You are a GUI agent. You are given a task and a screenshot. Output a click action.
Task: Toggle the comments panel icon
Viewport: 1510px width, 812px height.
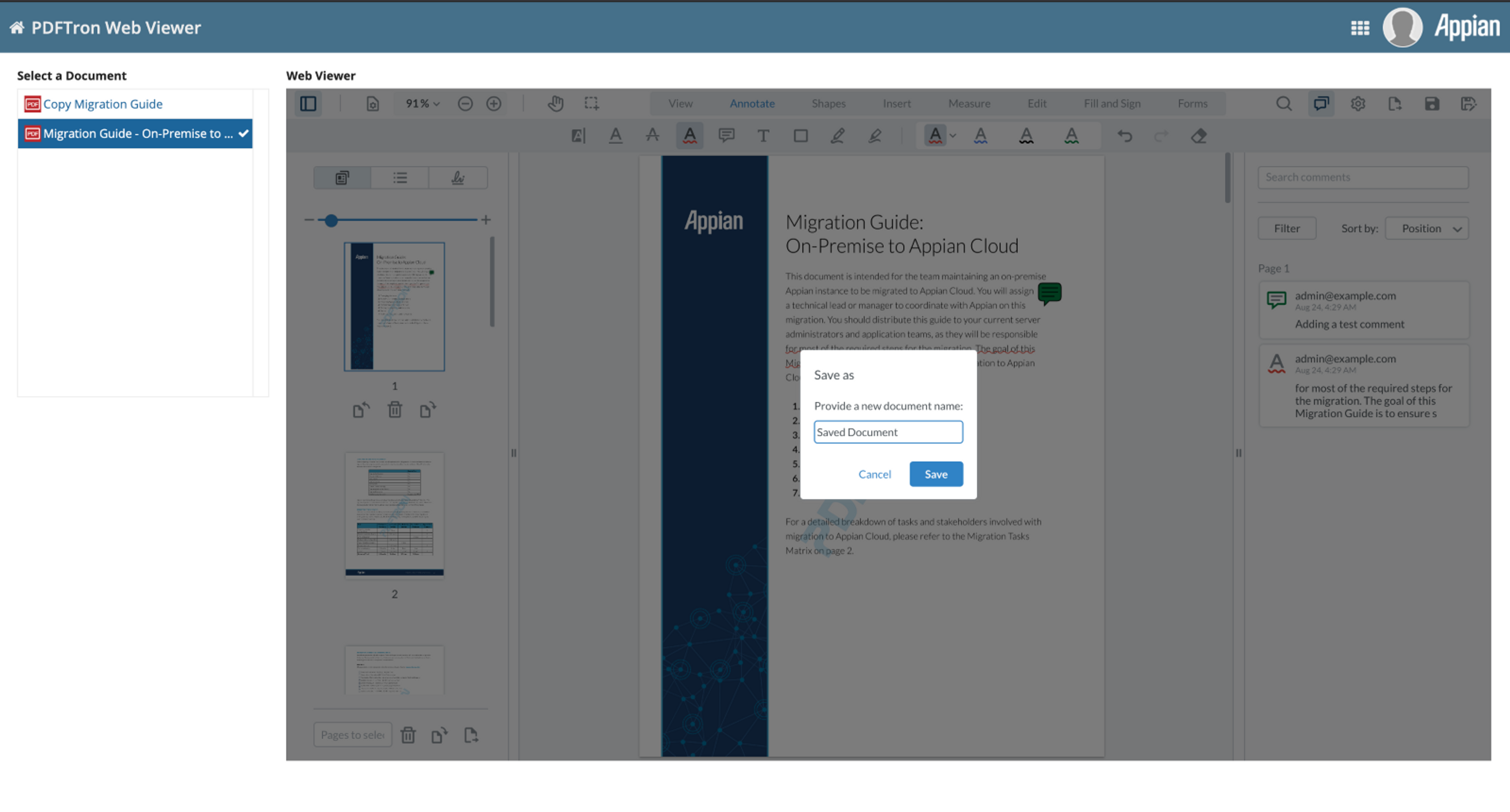pyautogui.click(x=1321, y=104)
